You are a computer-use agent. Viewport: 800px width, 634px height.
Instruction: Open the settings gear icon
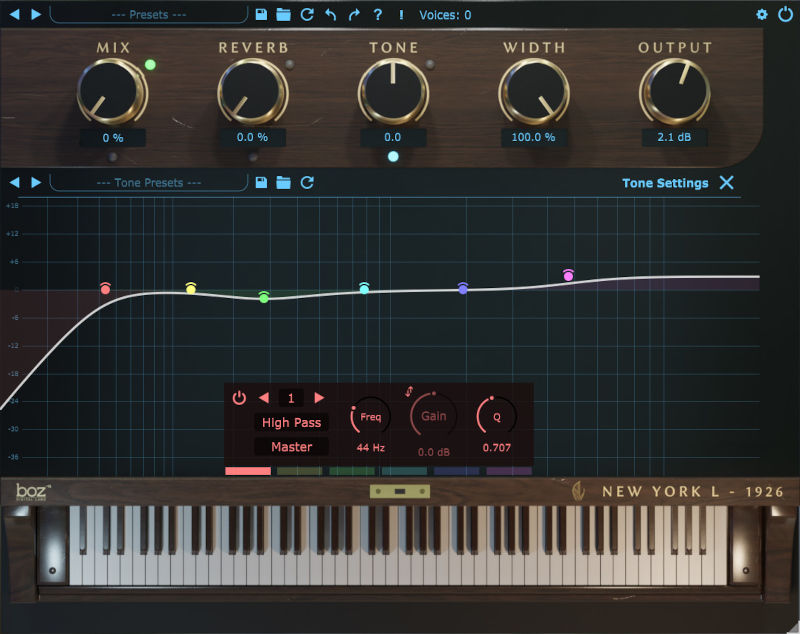point(762,15)
